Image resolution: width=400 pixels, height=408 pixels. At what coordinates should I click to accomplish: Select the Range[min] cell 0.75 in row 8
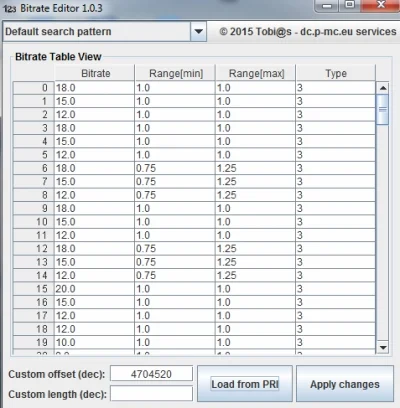pyautogui.click(x=175, y=195)
